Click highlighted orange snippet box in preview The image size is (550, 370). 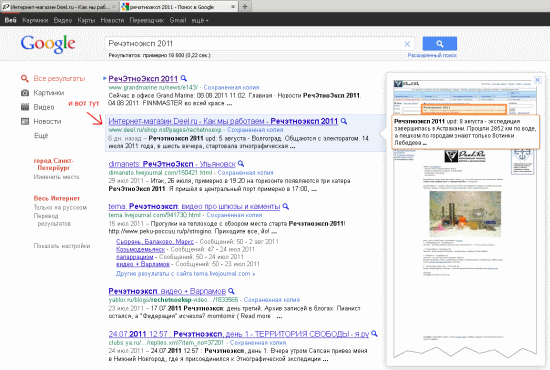[464, 109]
